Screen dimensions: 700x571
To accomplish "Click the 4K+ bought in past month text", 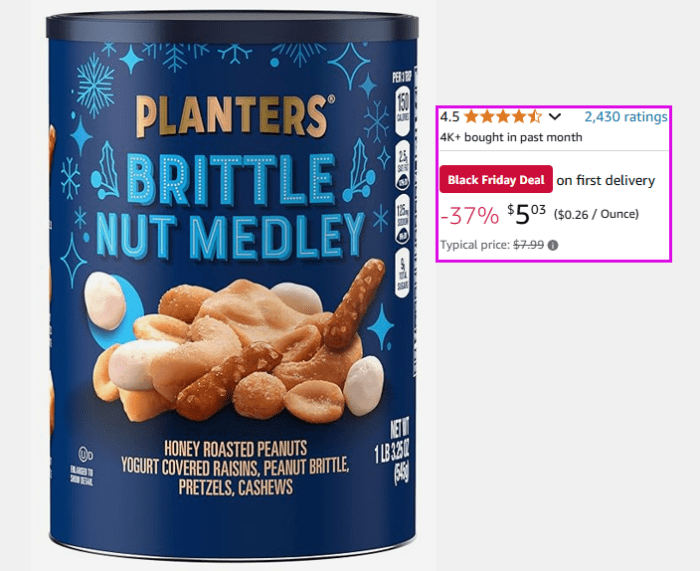I will click(x=511, y=137).
